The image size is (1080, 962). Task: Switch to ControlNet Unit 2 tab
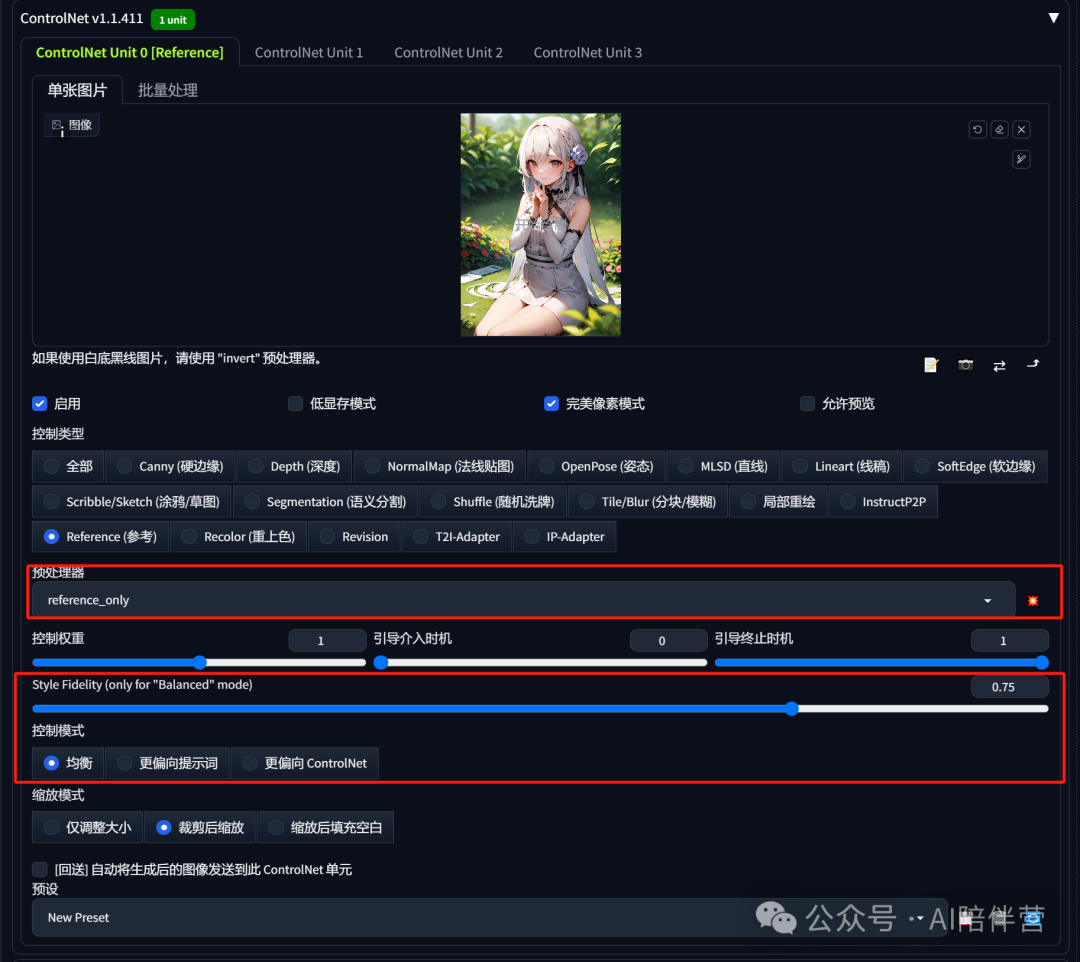448,52
